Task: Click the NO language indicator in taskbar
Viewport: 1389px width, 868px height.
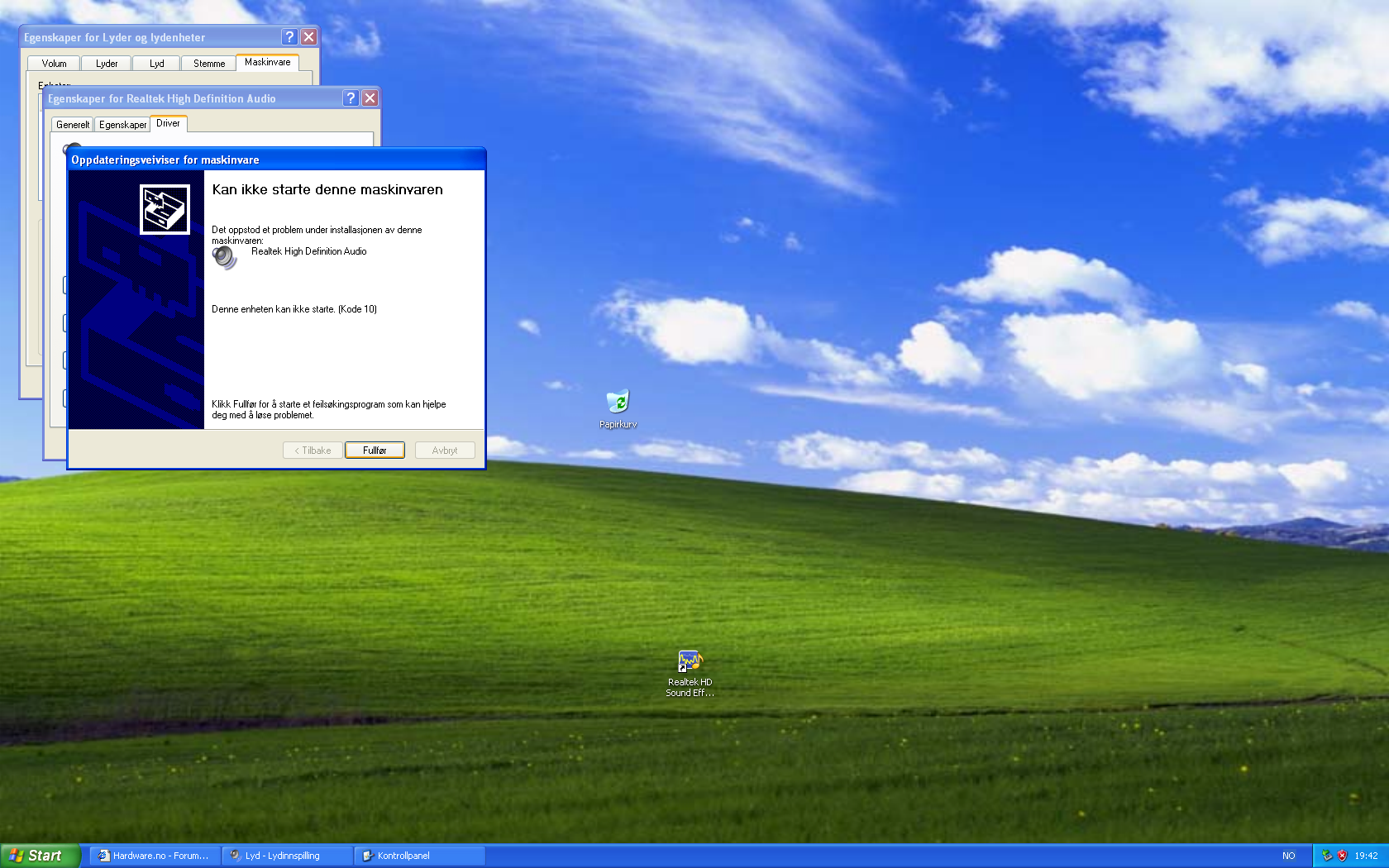Action: click(1288, 856)
